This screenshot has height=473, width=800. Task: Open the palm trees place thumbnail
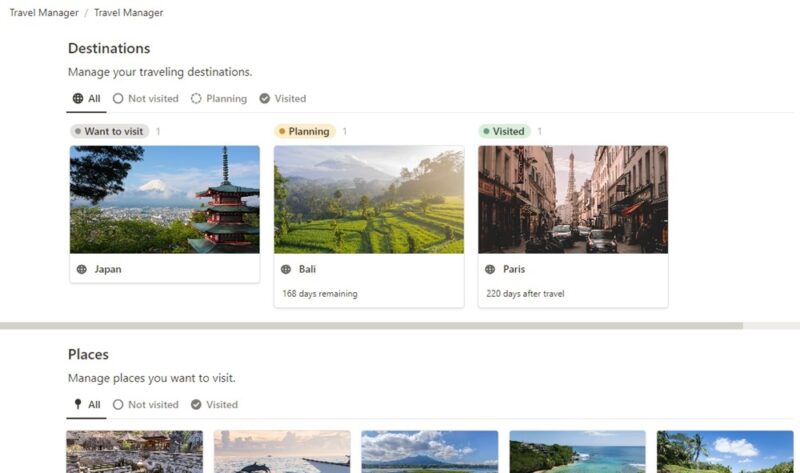[x=725, y=452]
